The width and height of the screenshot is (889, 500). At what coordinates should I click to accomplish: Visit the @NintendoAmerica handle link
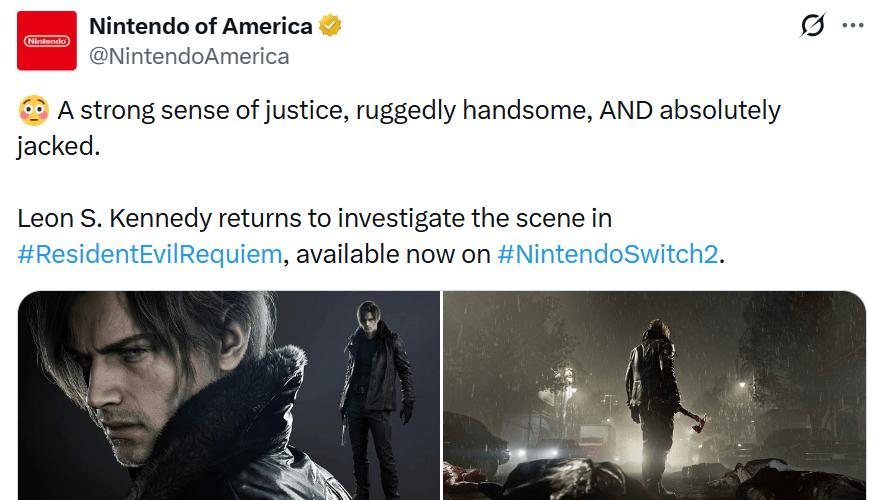(189, 56)
